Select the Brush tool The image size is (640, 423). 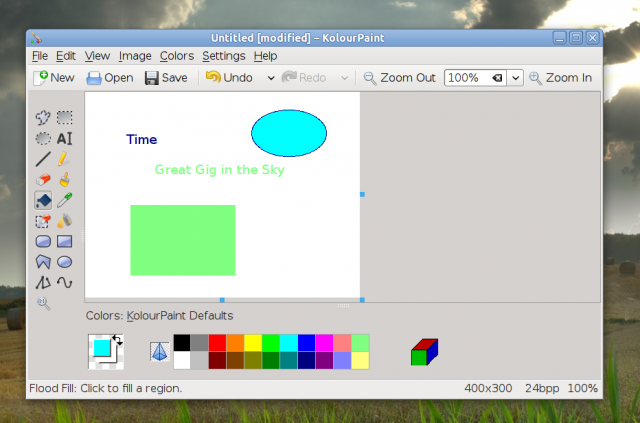(x=64, y=180)
